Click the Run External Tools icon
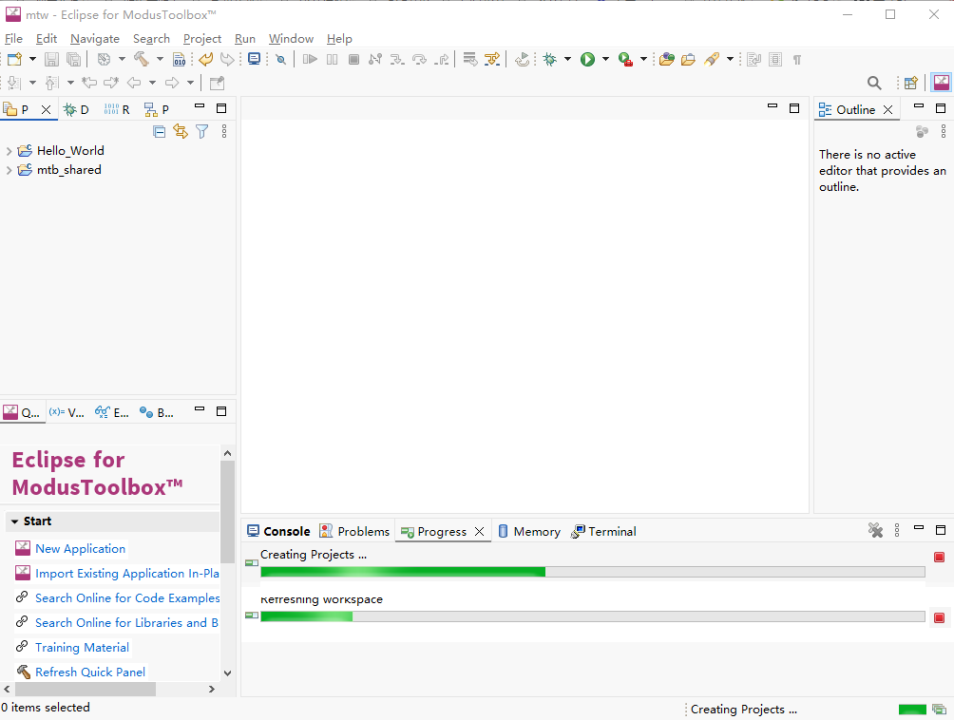The height and width of the screenshot is (720, 954). tap(625, 59)
